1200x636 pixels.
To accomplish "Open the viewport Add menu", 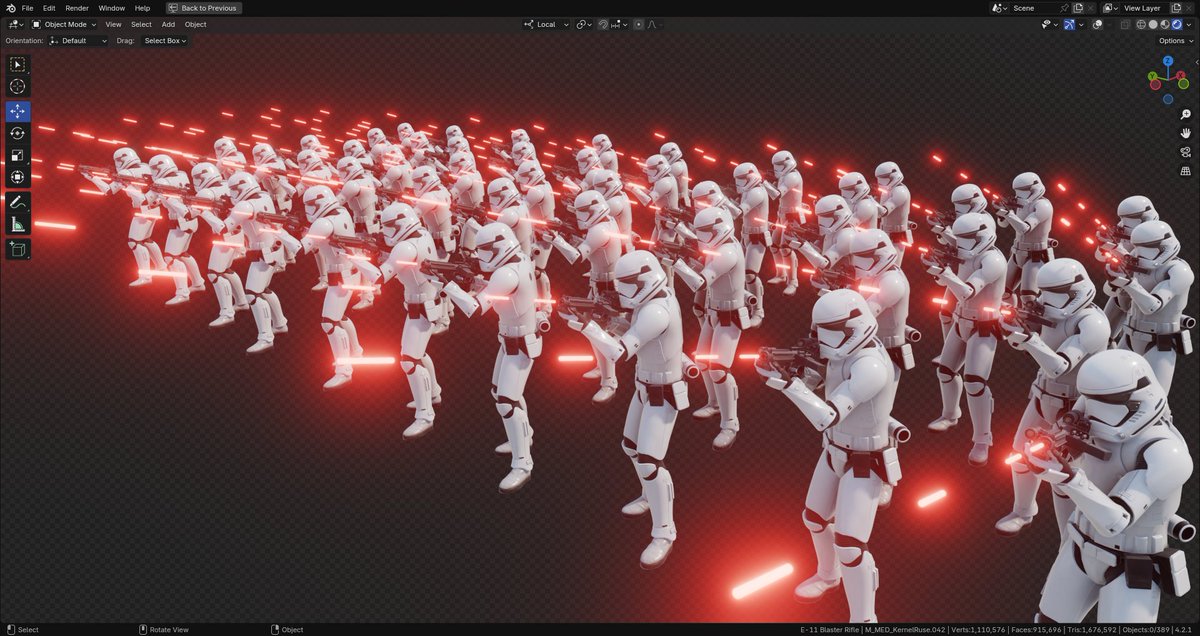I will pos(168,24).
